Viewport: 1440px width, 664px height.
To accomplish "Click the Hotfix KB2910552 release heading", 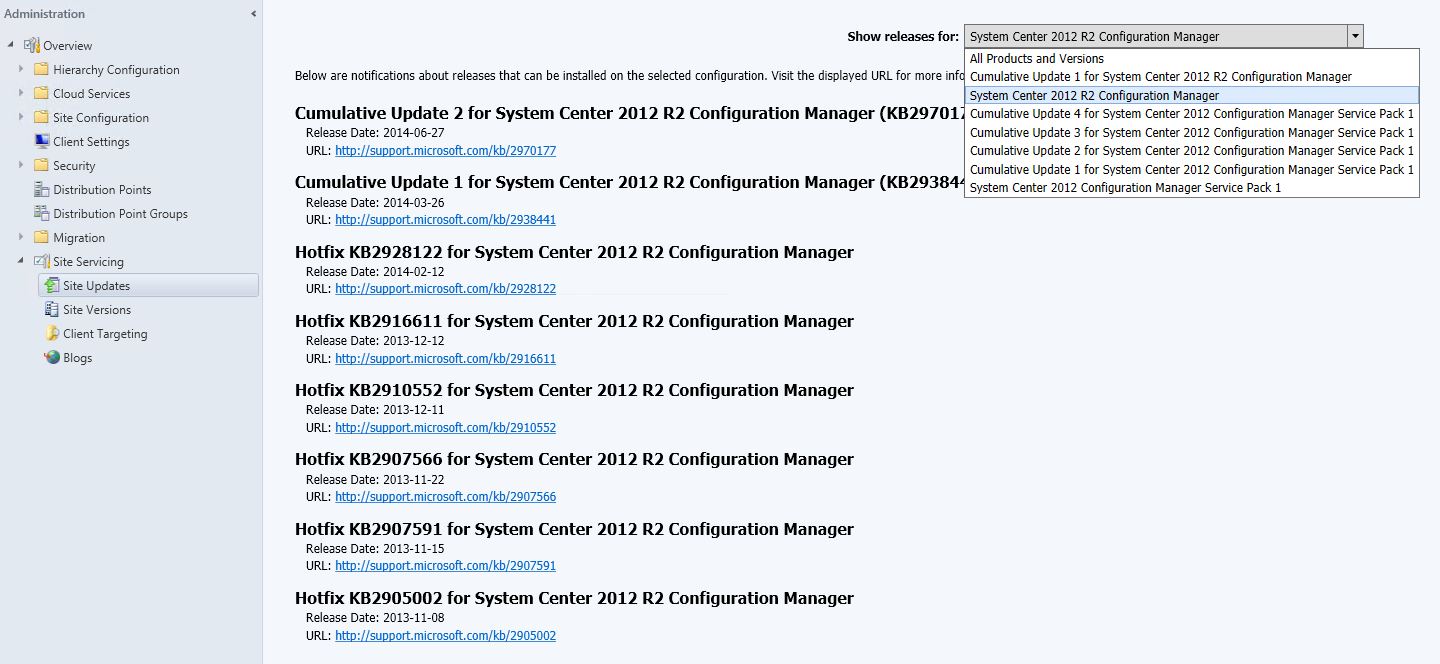I will pyautogui.click(x=574, y=390).
